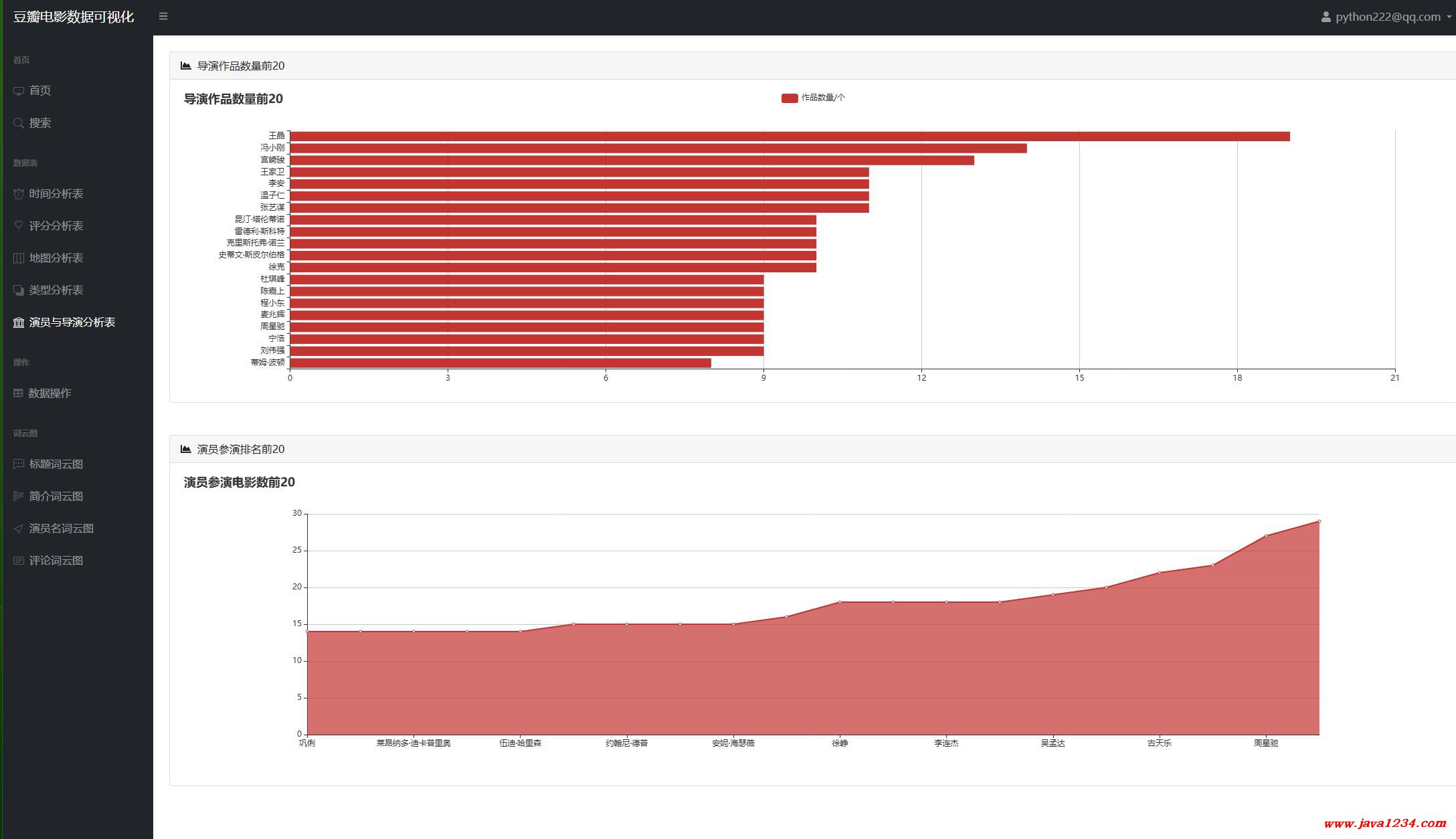This screenshot has height=839, width=1456.
Task: Open the python222@qq.com account dropdown
Action: click(1388, 17)
